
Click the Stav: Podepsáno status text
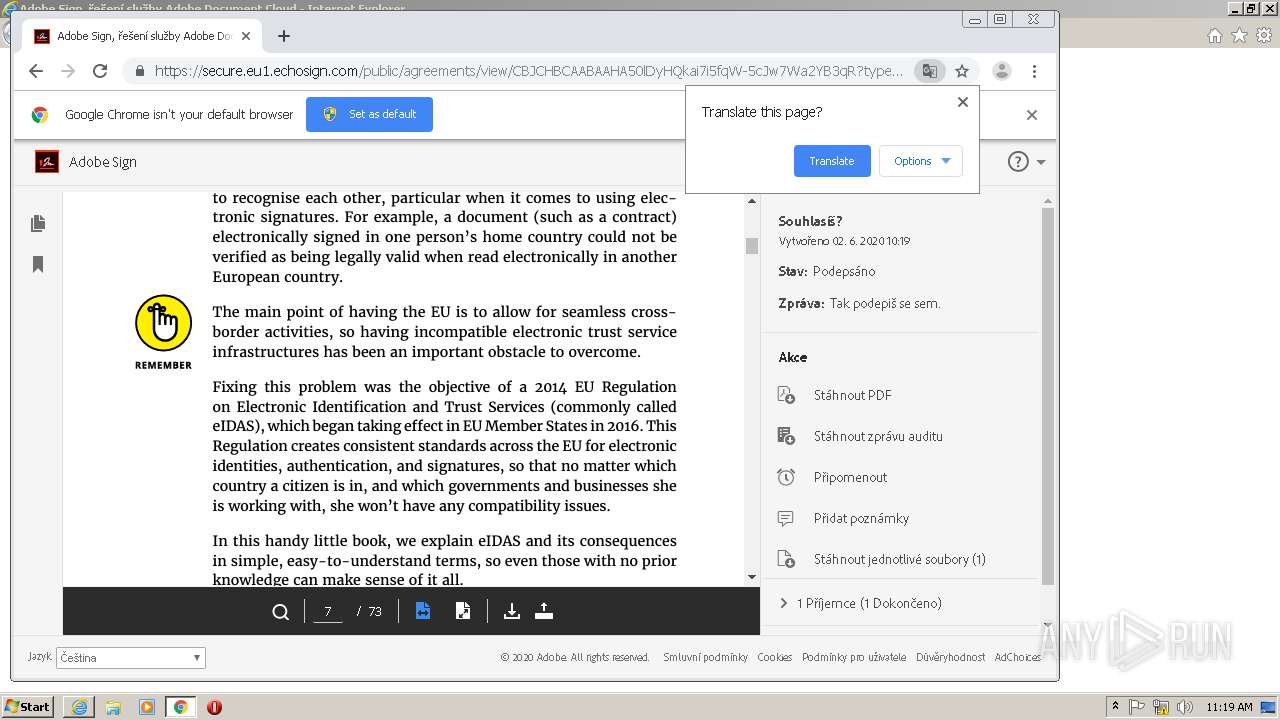pyautogui.click(x=827, y=271)
